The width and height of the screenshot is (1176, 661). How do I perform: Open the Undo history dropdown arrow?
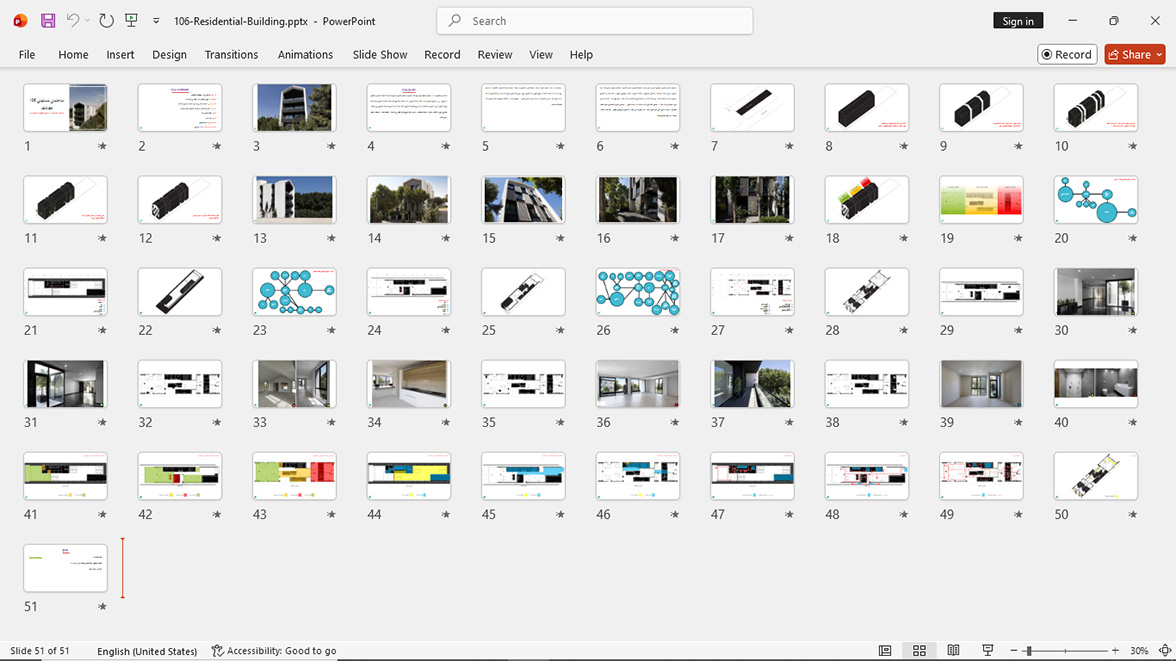pyautogui.click(x=87, y=21)
